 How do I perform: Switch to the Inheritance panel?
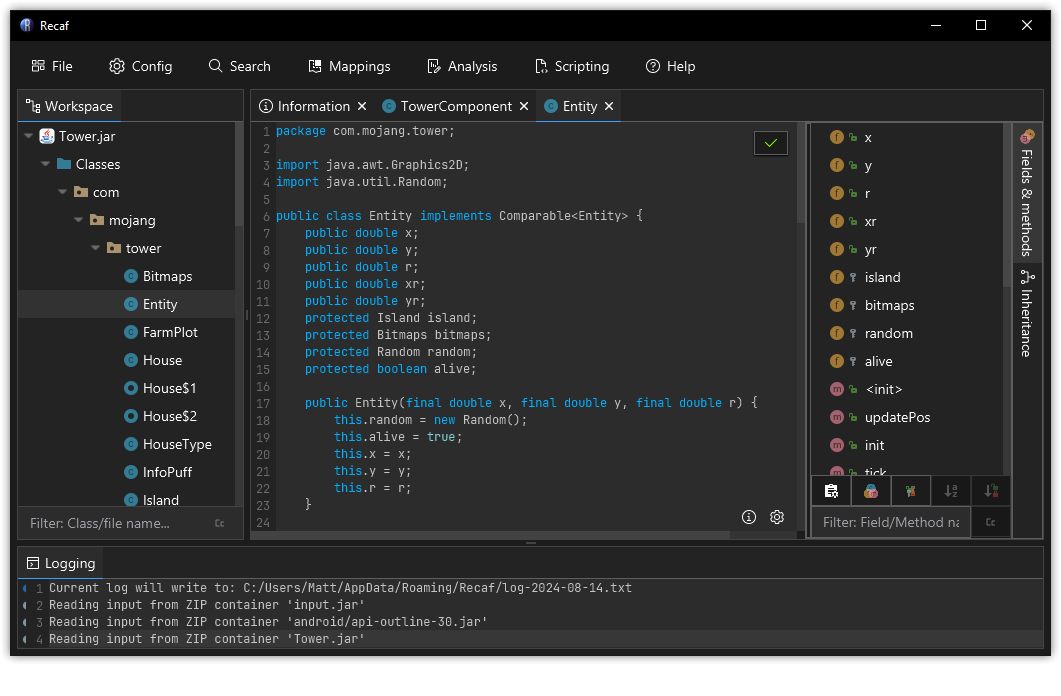(1028, 311)
